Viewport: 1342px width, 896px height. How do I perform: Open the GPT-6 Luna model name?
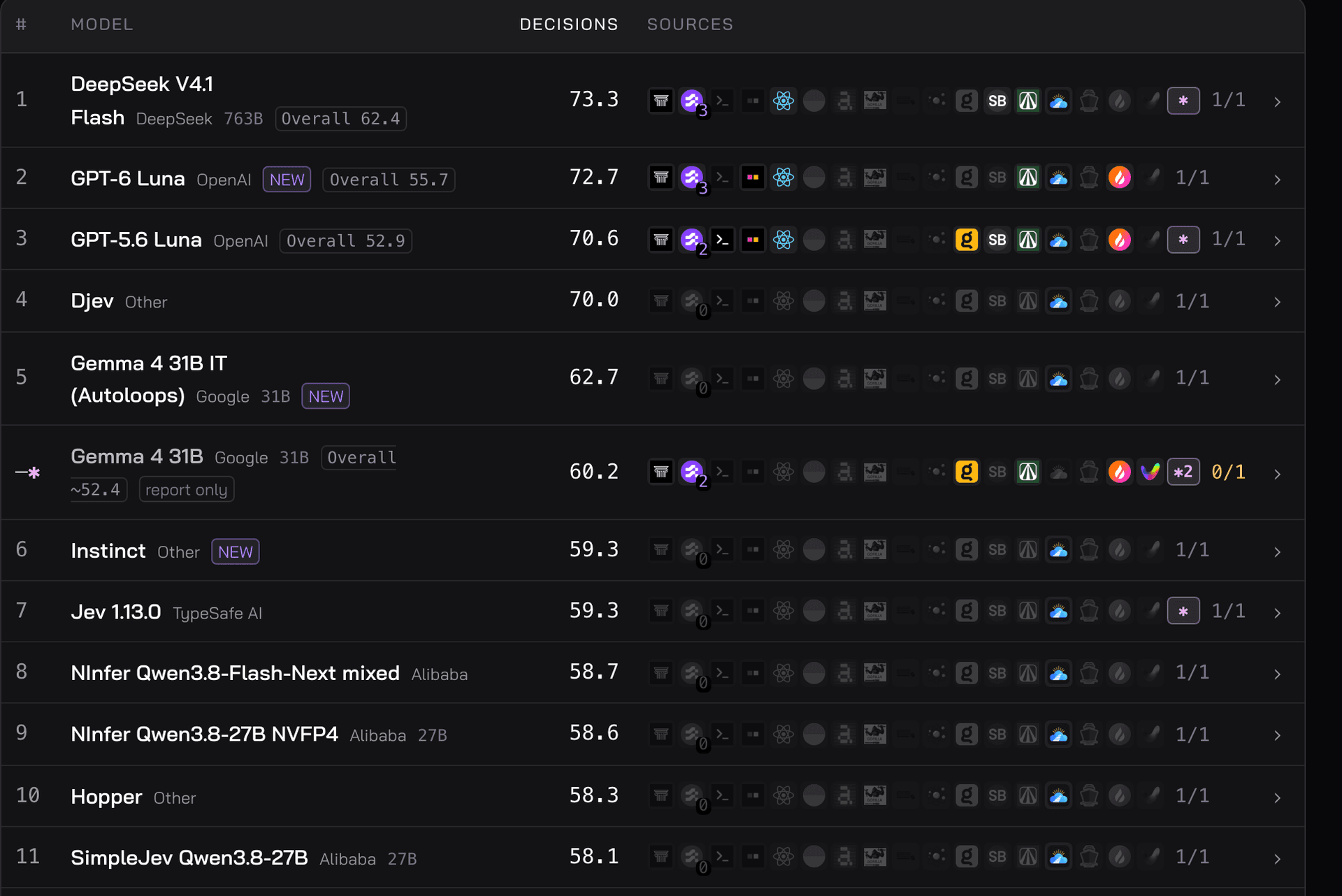(128, 179)
